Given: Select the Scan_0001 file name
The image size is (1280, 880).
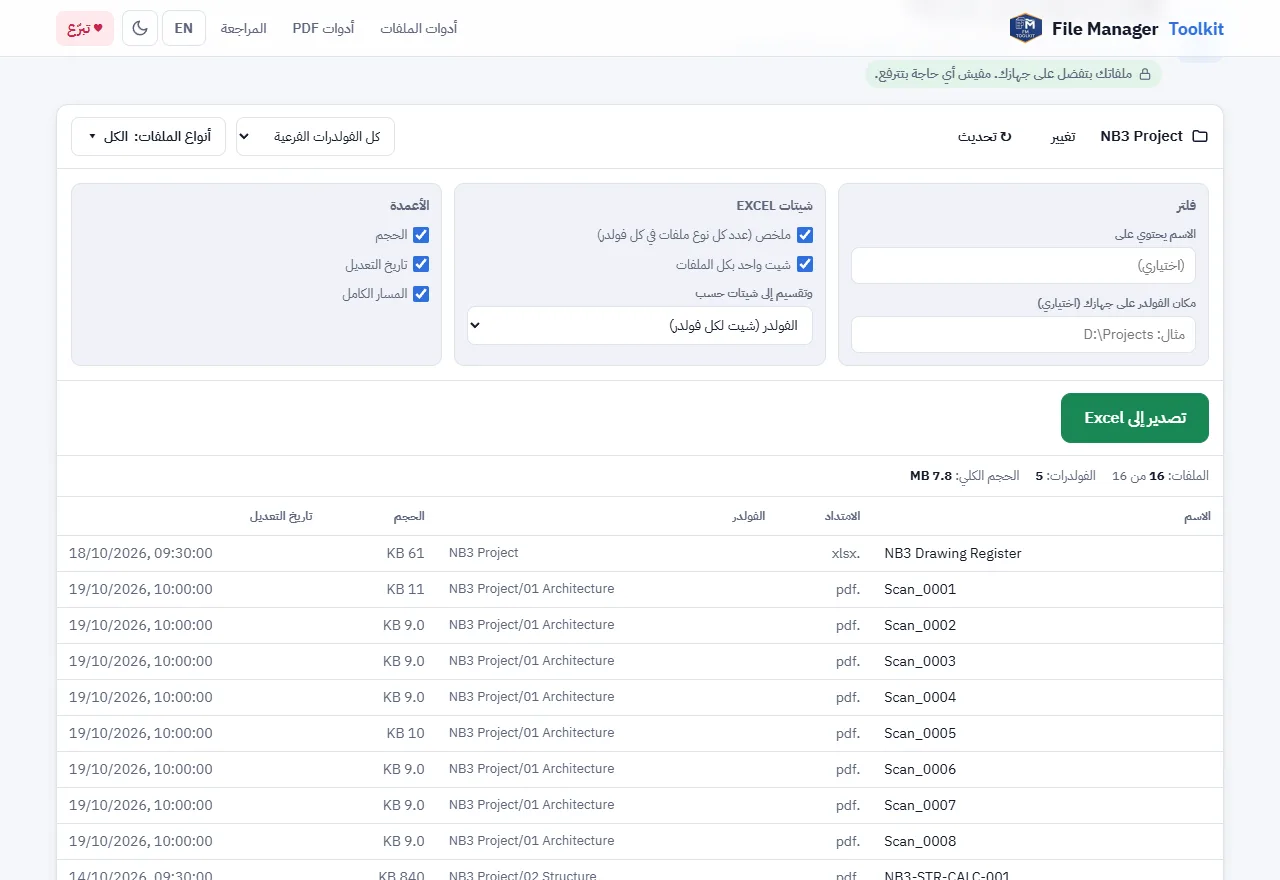Looking at the screenshot, I should 920,589.
